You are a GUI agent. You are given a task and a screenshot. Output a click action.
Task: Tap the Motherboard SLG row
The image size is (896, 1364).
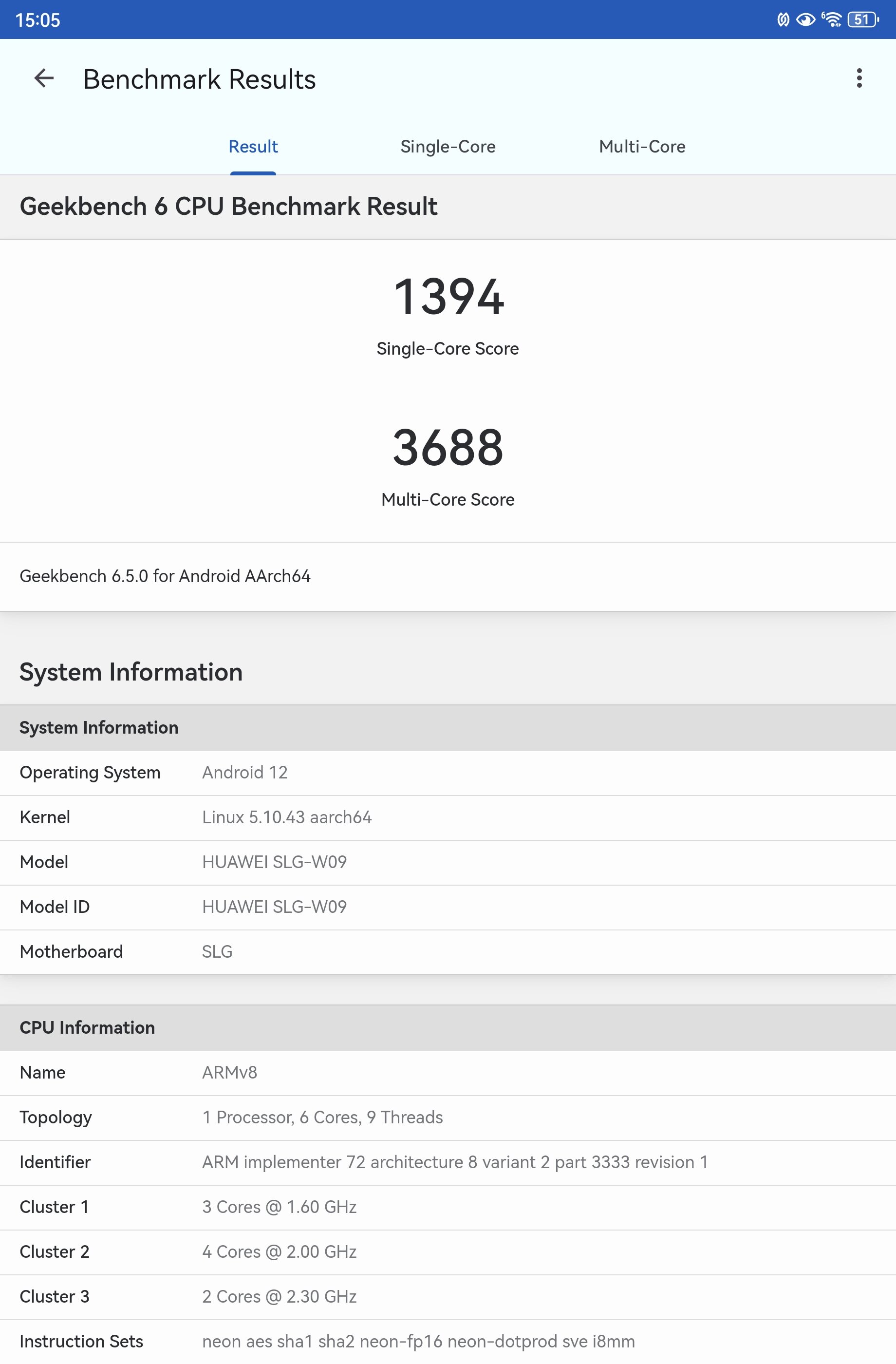(447, 951)
